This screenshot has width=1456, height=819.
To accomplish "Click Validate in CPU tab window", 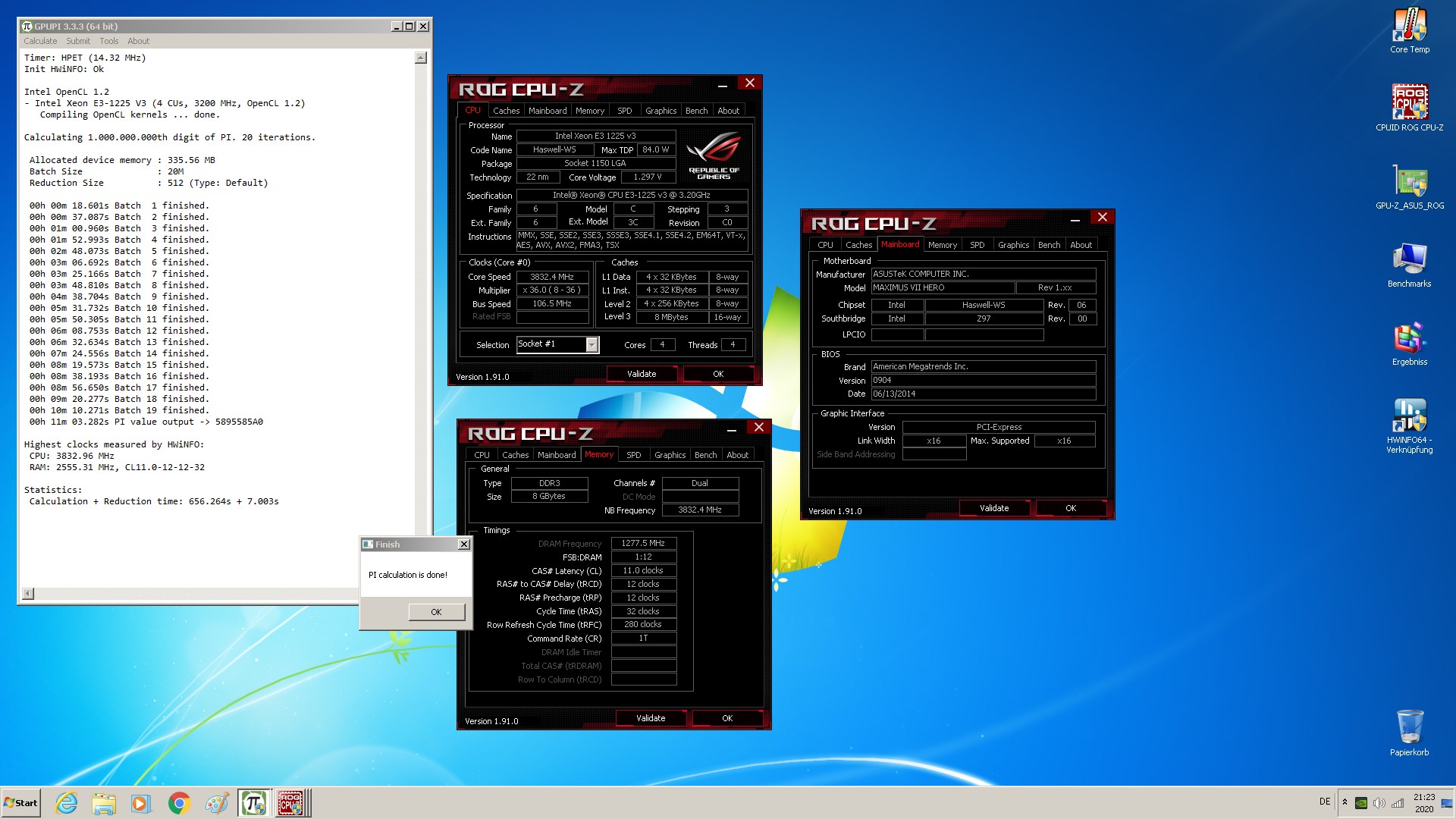I will 642,374.
